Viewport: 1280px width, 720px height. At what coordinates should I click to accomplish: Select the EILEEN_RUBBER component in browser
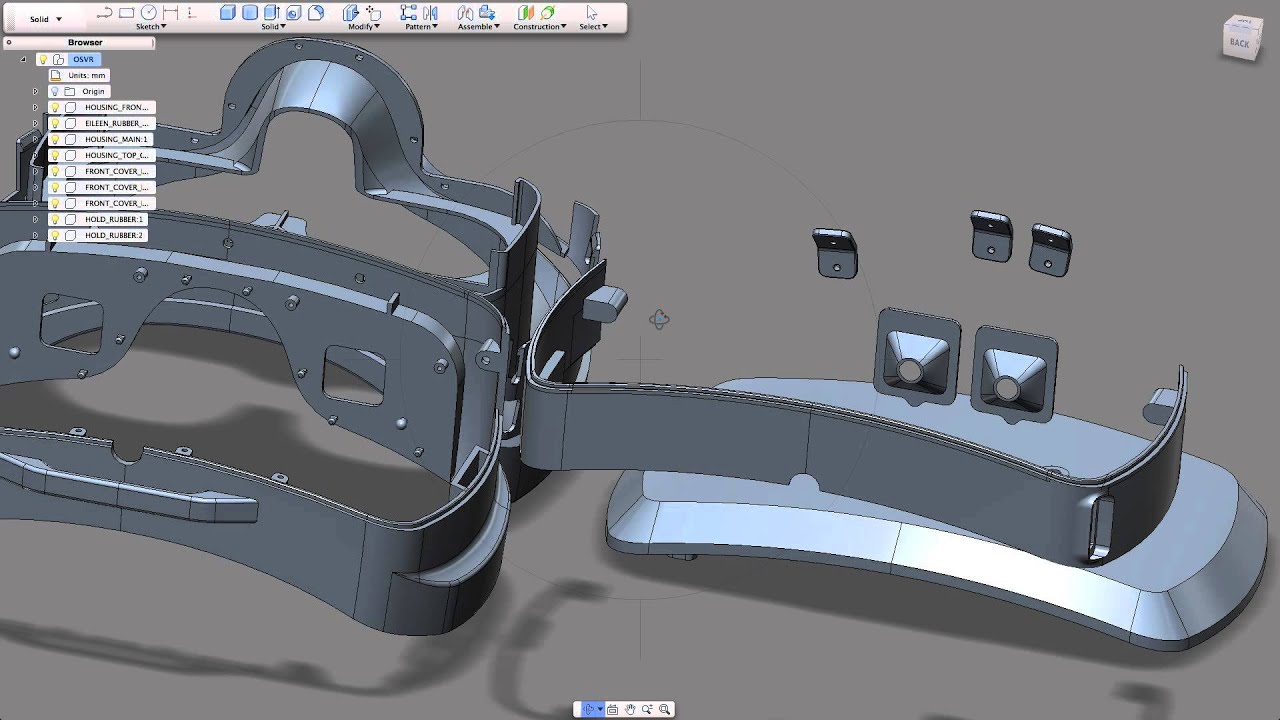pyautogui.click(x=116, y=123)
